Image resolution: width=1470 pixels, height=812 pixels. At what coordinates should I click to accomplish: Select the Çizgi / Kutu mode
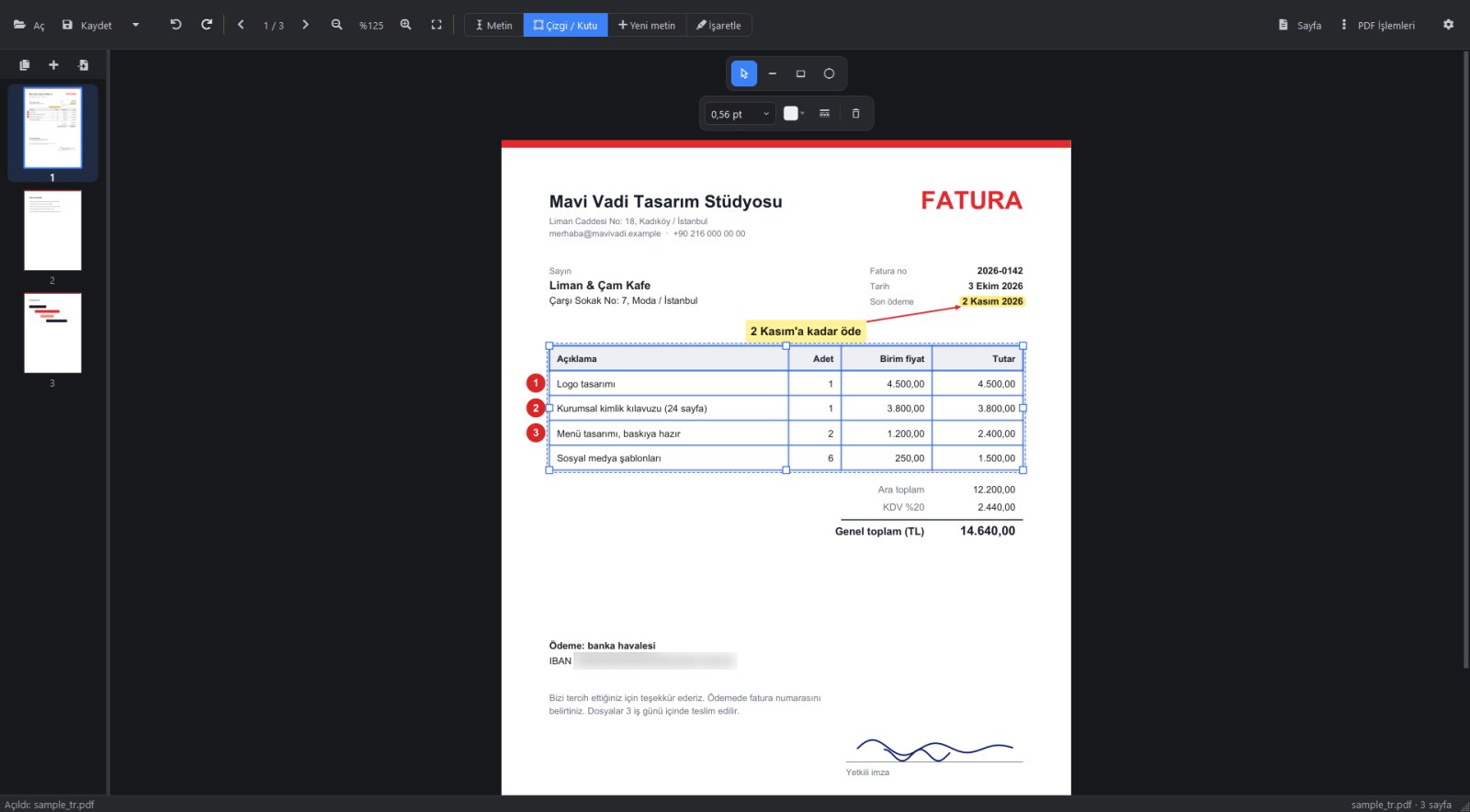(x=565, y=25)
